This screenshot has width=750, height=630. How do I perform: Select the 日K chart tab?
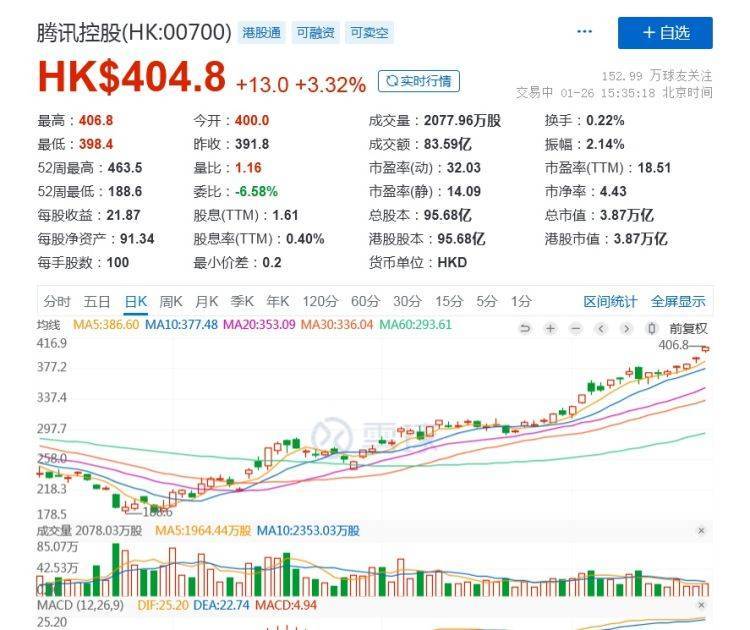[136, 301]
